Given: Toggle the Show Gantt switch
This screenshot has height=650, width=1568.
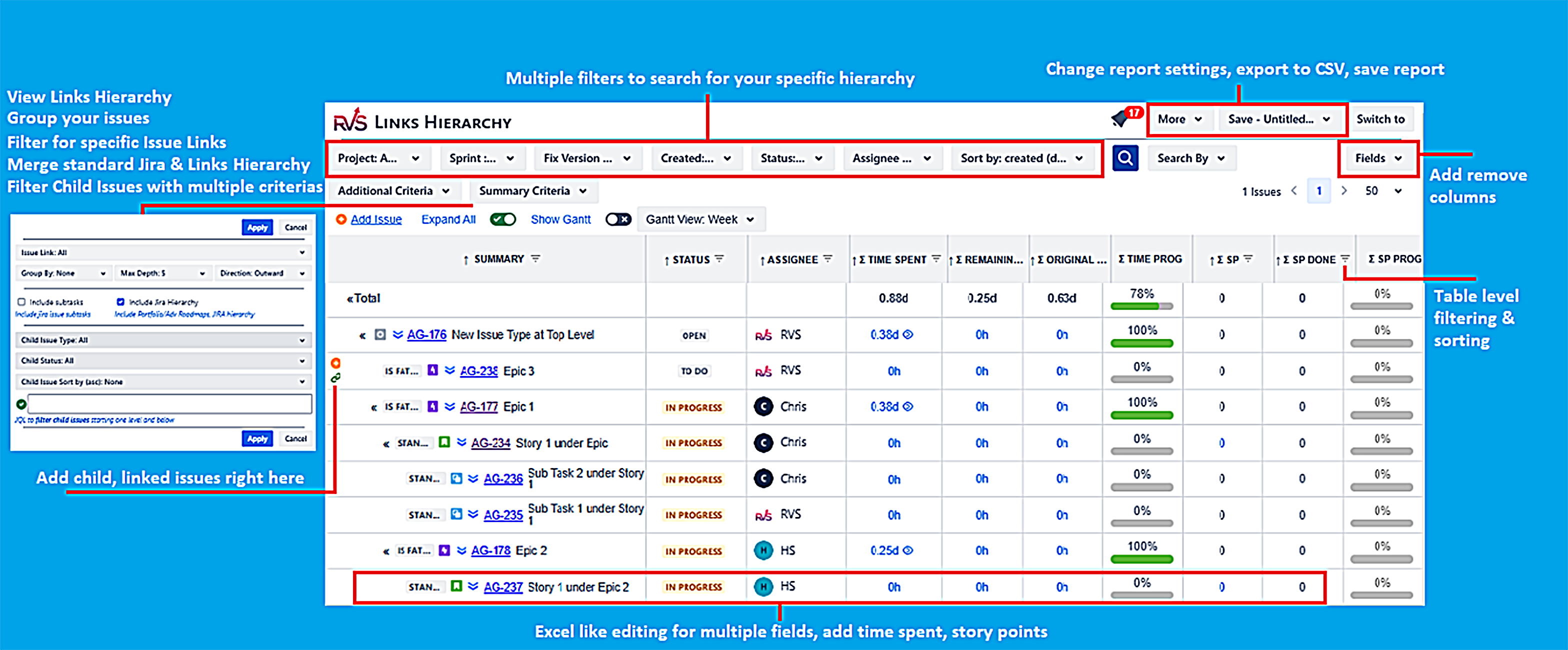Looking at the screenshot, I should coord(618,219).
